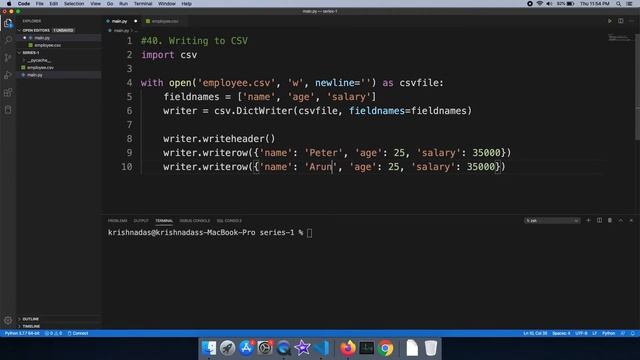Close the terminal panel
640x360 pixels.
coord(631,220)
